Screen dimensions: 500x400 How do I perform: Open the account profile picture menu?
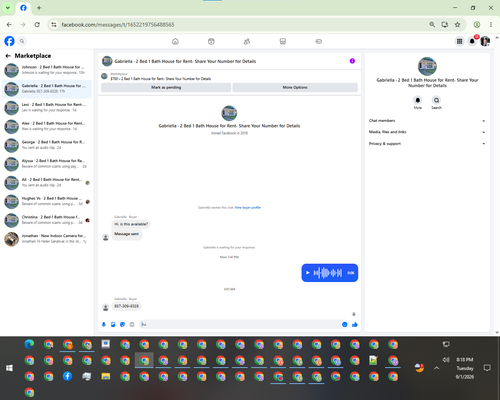tap(485, 41)
